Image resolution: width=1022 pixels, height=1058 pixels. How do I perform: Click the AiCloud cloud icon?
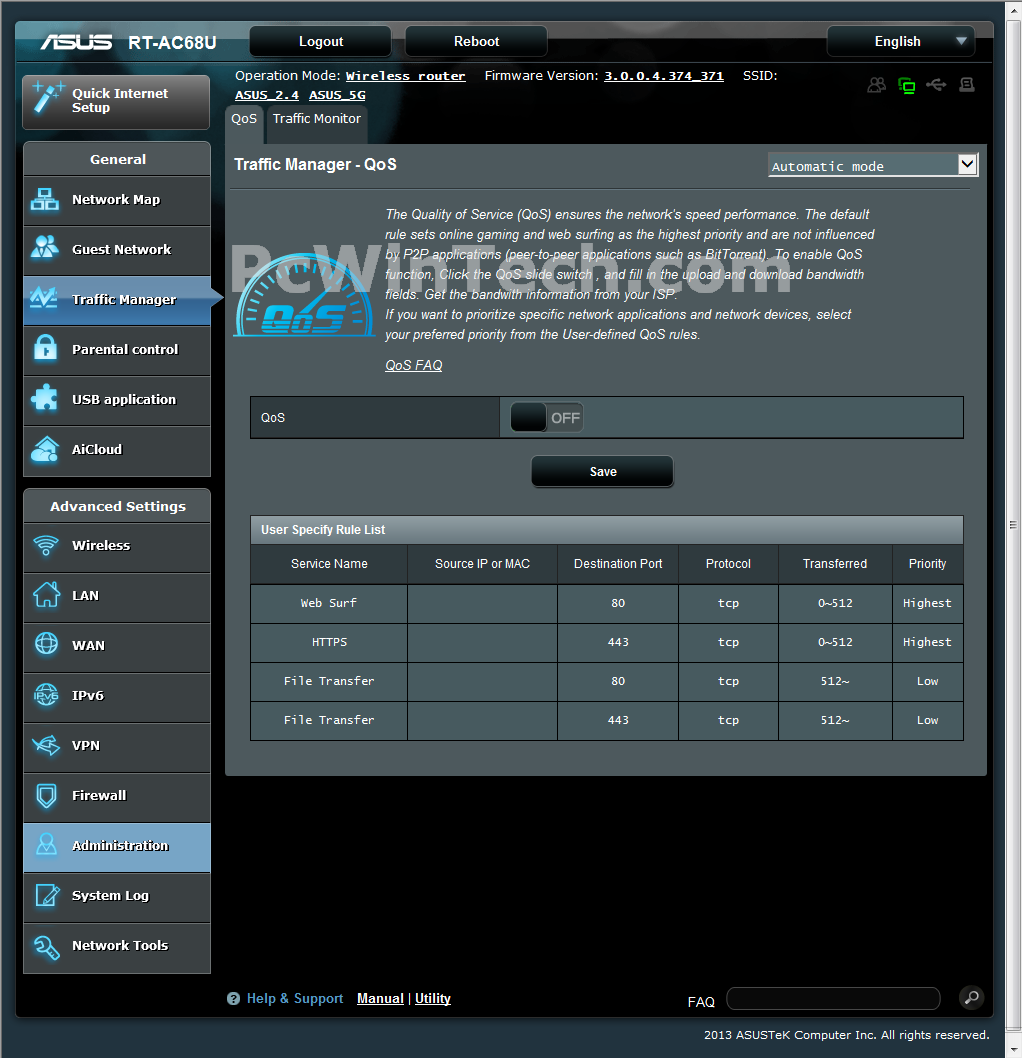pos(45,449)
